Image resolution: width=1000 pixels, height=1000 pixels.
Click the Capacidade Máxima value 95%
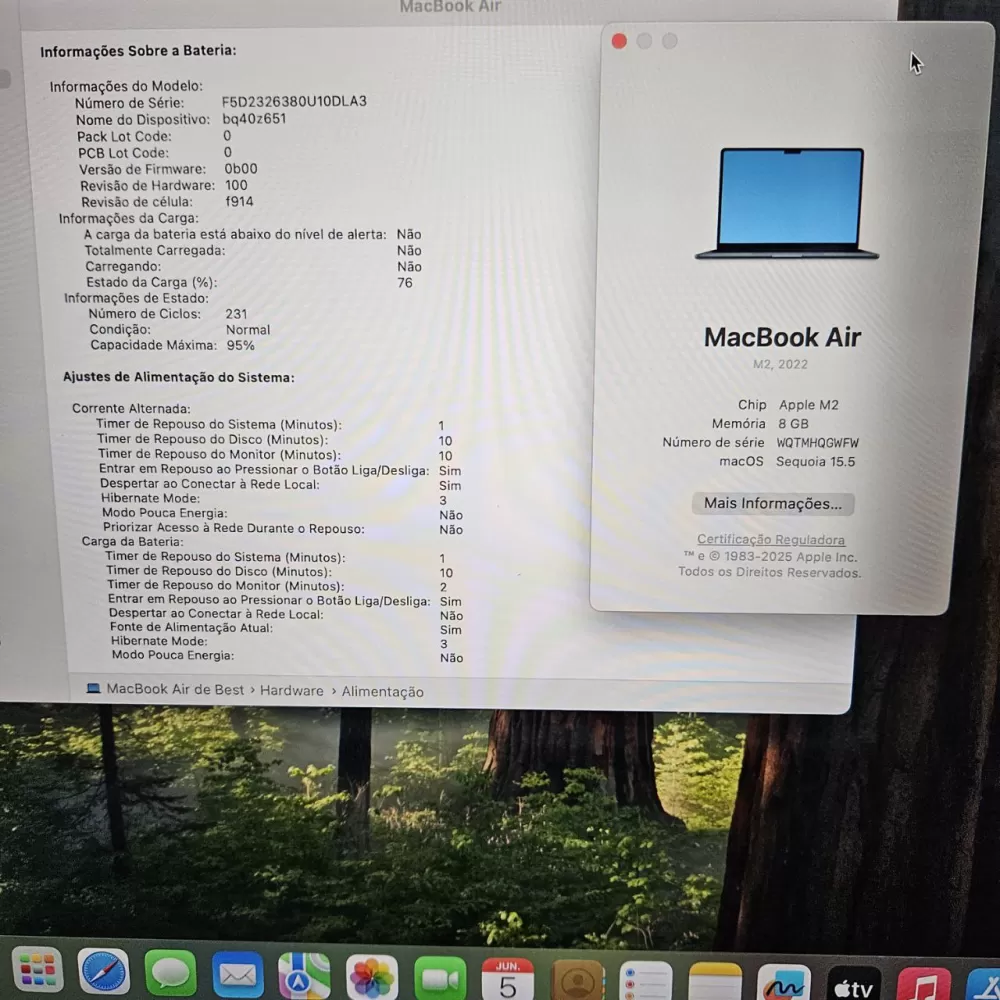tap(240, 346)
